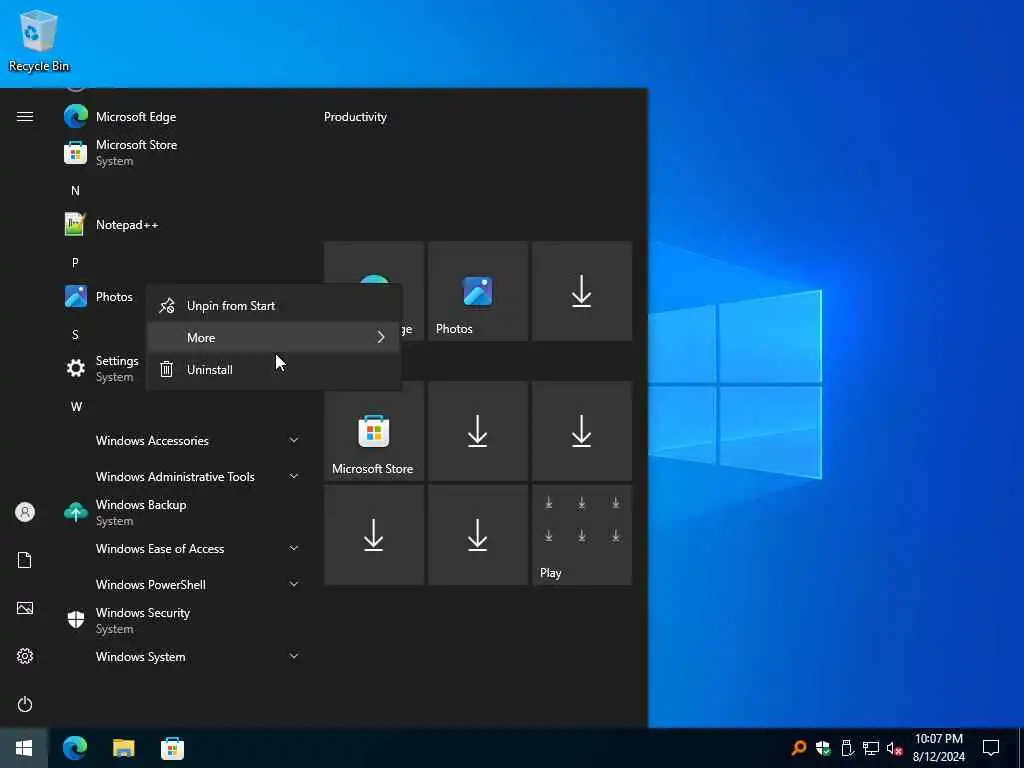Expand the Windows Administrative Tools folder
The width and height of the screenshot is (1024, 768).
(x=183, y=477)
